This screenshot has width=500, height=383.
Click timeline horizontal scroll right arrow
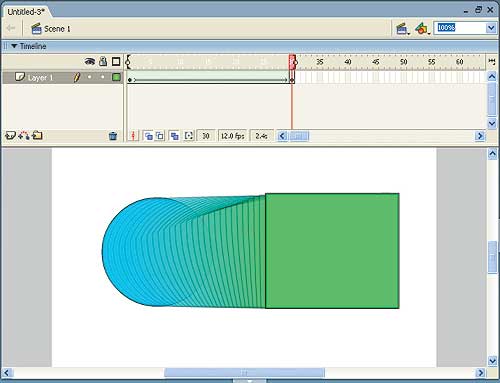(x=480, y=136)
